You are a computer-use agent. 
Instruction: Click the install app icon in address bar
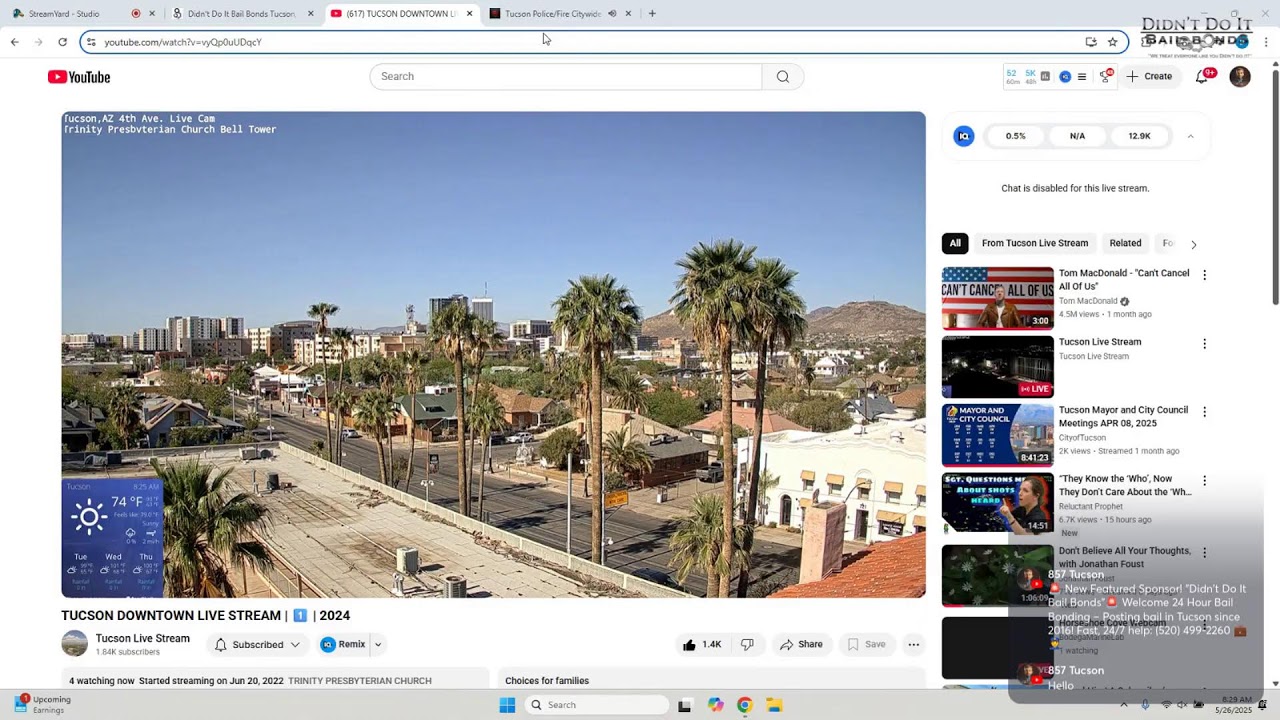click(x=1091, y=42)
